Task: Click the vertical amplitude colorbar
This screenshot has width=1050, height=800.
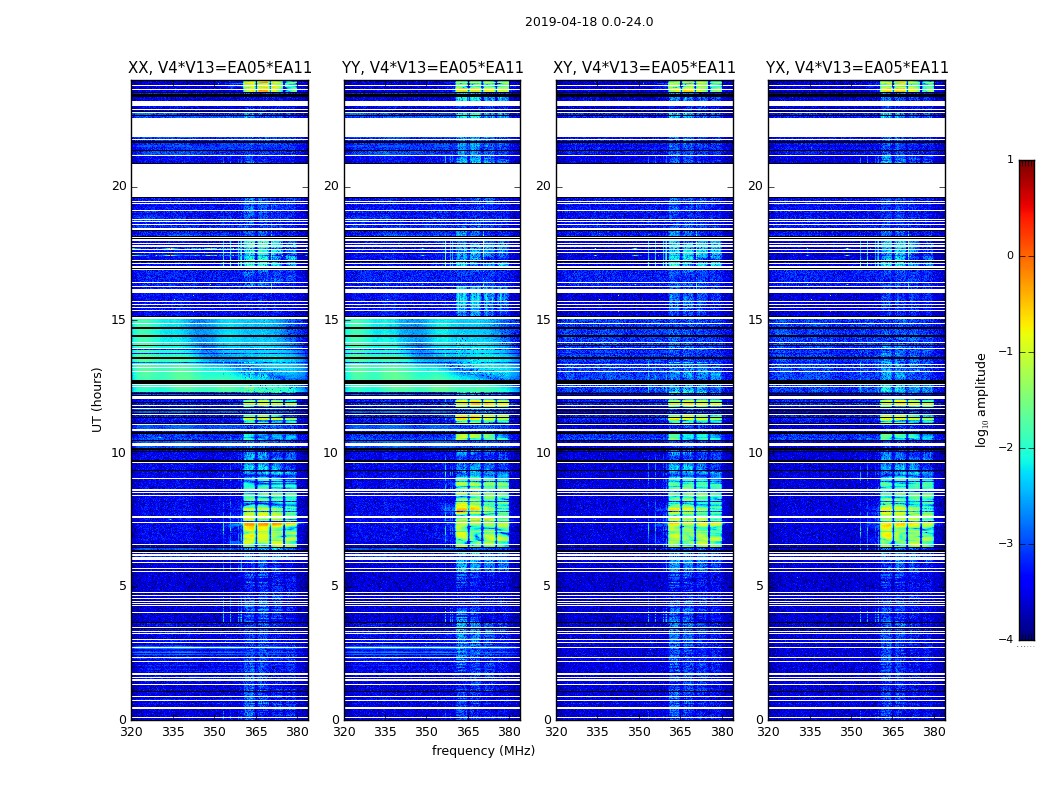Action: click(x=1026, y=400)
